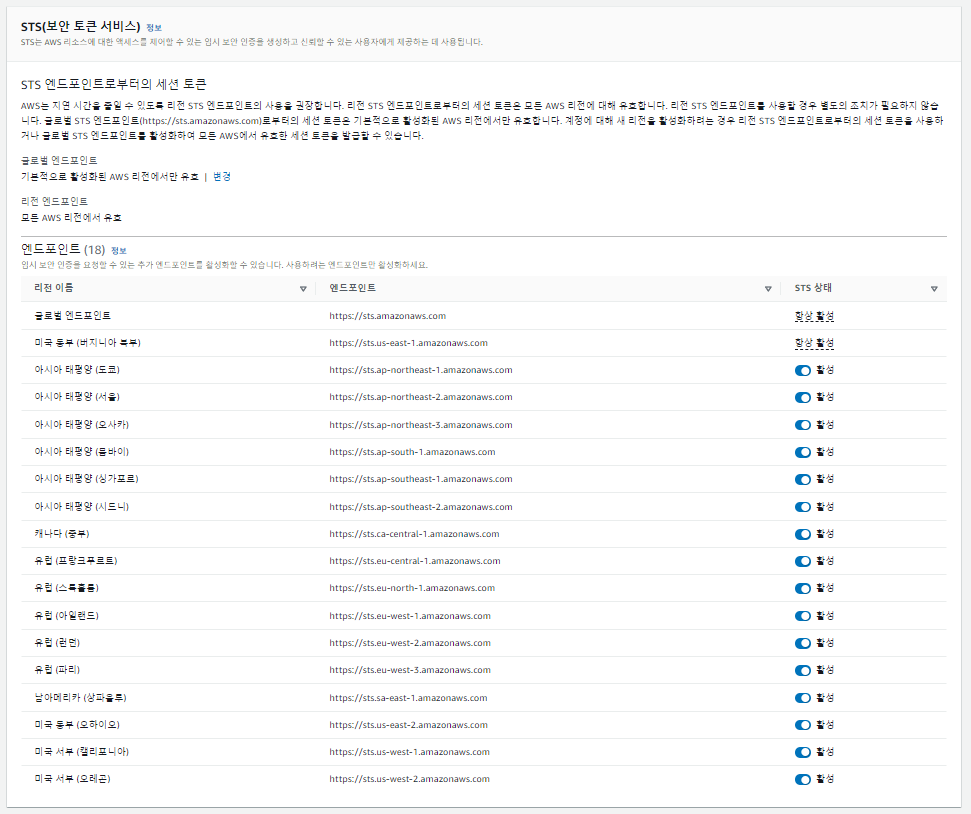Toggle STS for 아시아 태평양 (뭄바이)
971x814 pixels.
click(803, 452)
